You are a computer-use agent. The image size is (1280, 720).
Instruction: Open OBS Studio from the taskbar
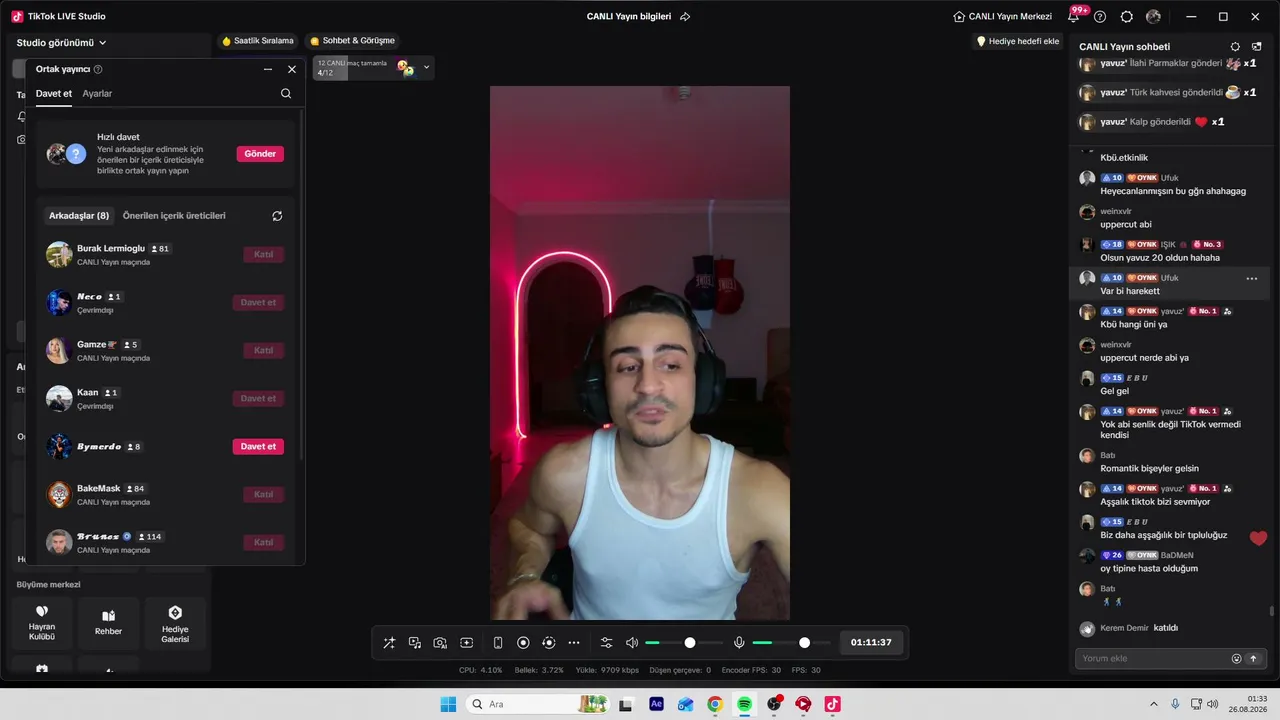pos(773,704)
